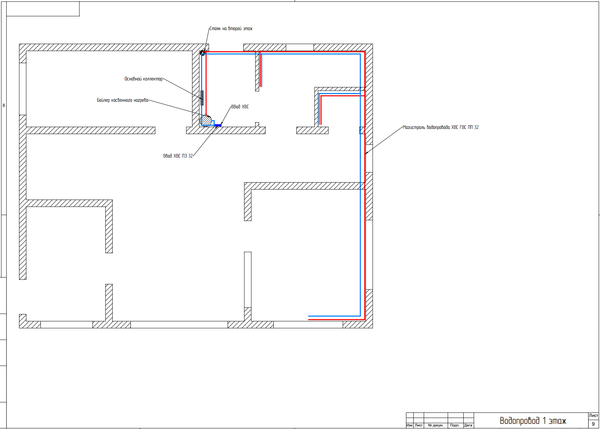Viewport: 600px width, 429px height.
Task: Select the main collector symbol on wall
Action: coord(202,97)
